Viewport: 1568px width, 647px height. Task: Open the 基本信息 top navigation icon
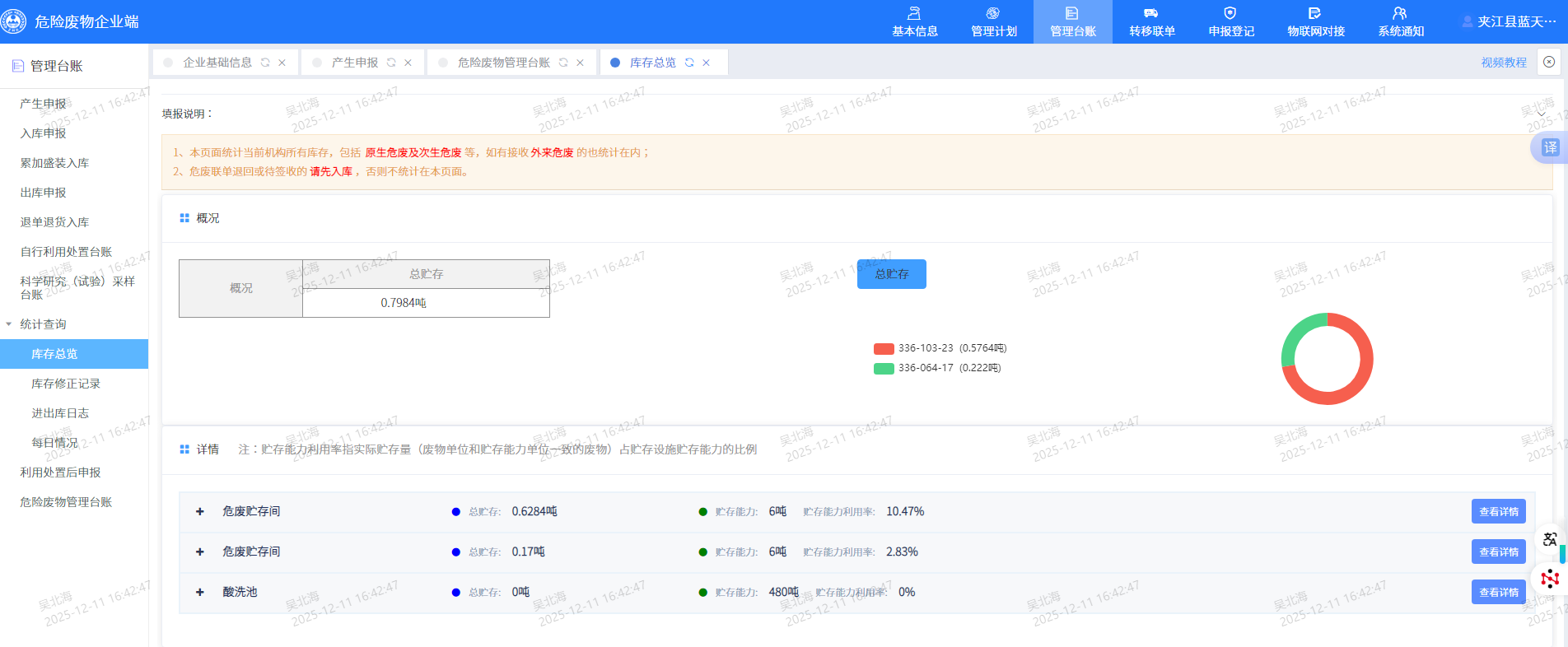point(914,14)
